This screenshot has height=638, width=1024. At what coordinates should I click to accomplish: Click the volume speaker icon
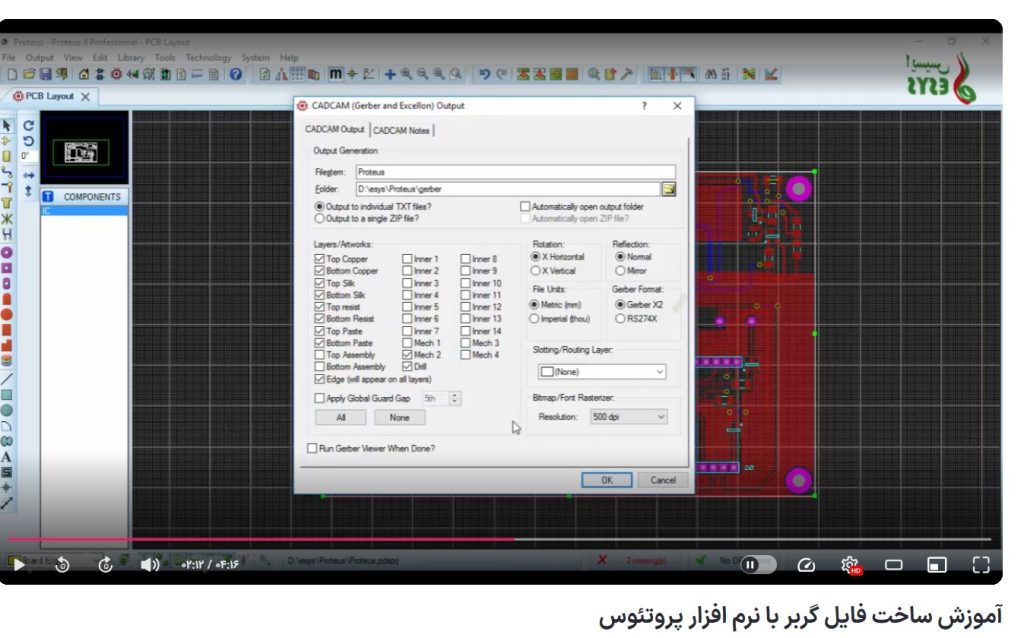[x=150, y=565]
